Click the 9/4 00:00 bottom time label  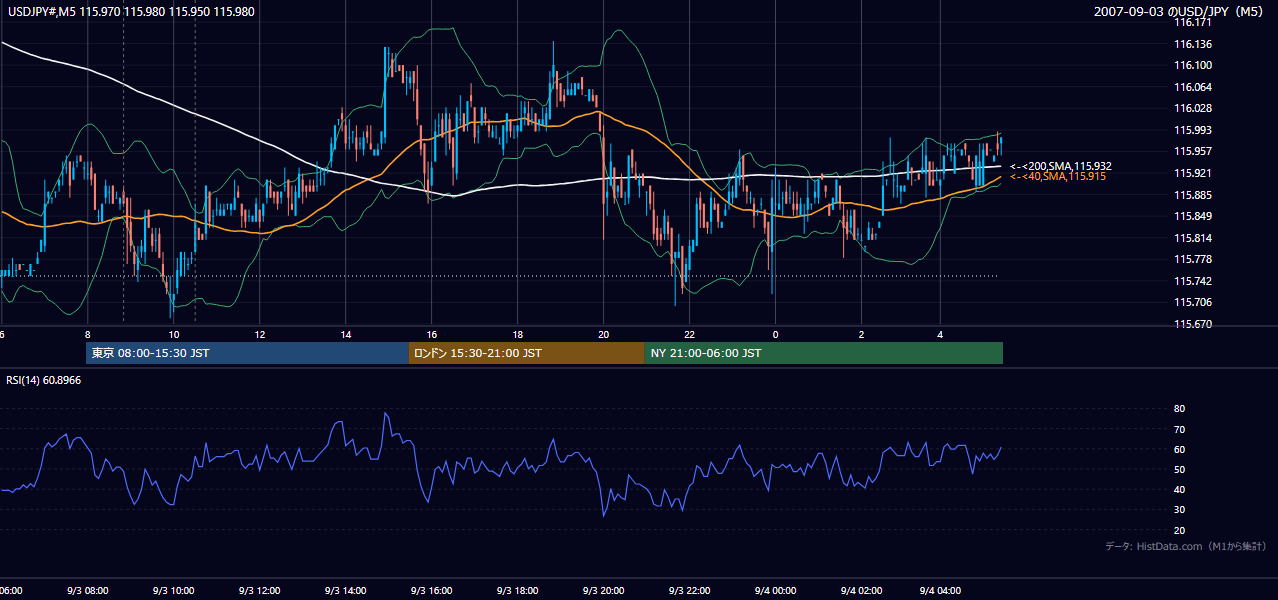click(775, 591)
